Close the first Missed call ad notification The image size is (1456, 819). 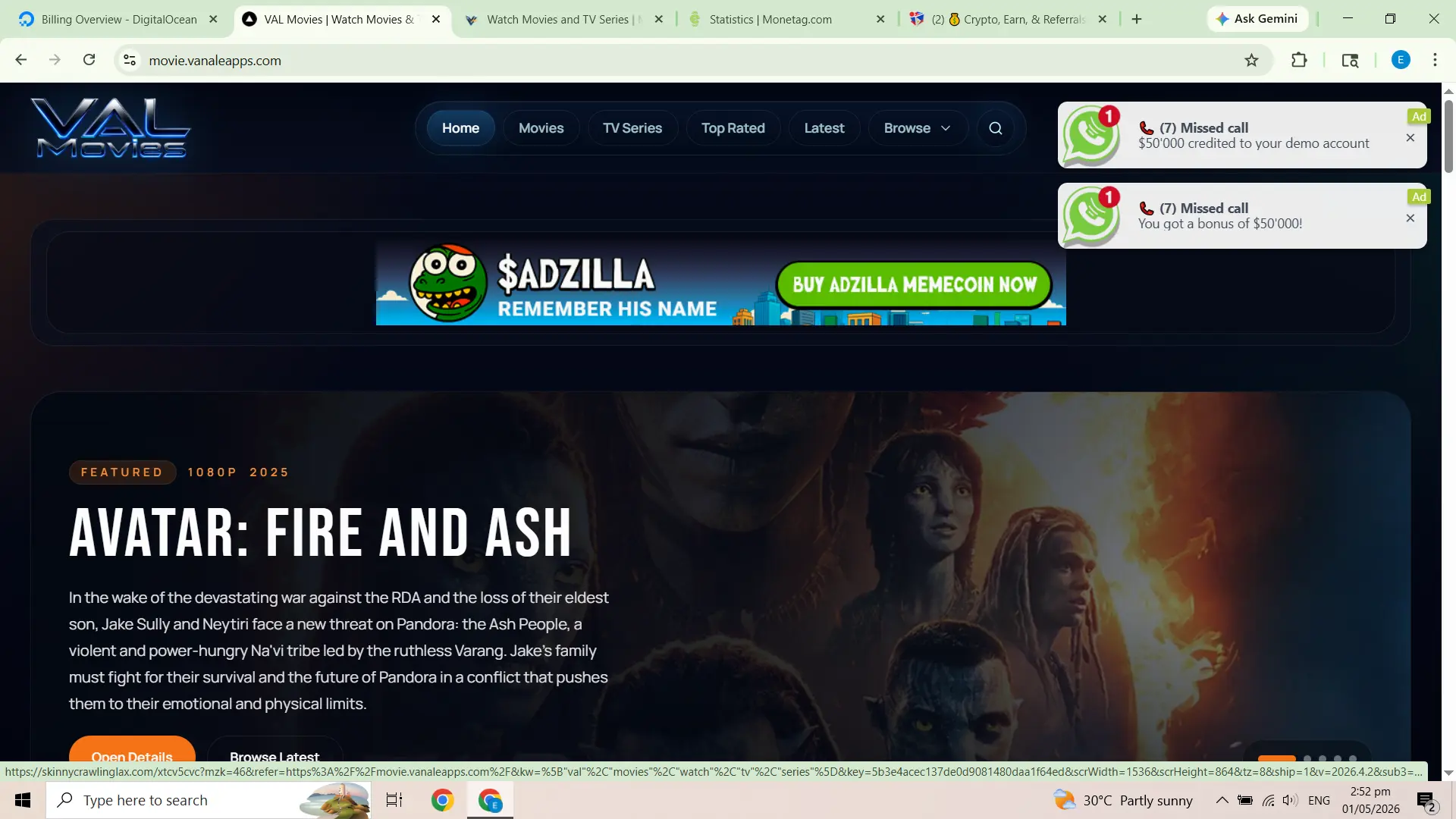pos(1410,138)
